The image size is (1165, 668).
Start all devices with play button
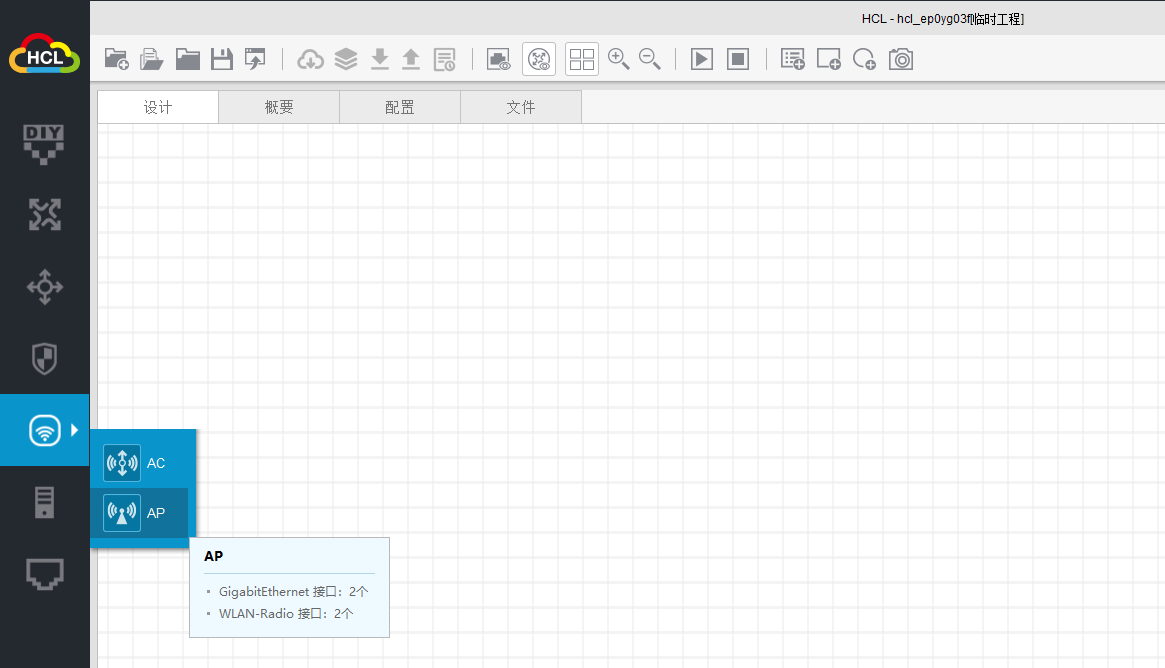point(701,59)
